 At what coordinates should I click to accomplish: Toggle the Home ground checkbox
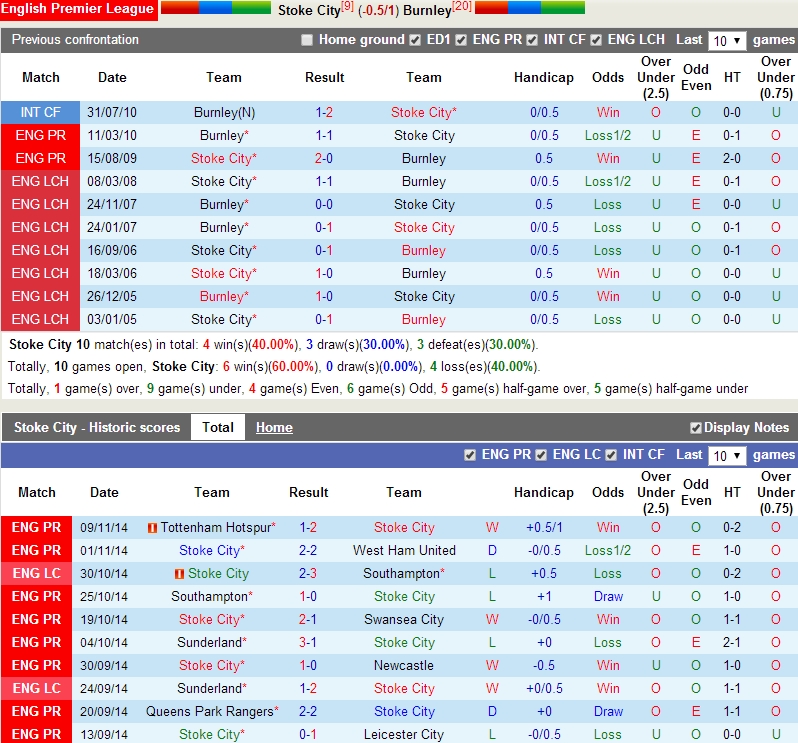tap(306, 40)
